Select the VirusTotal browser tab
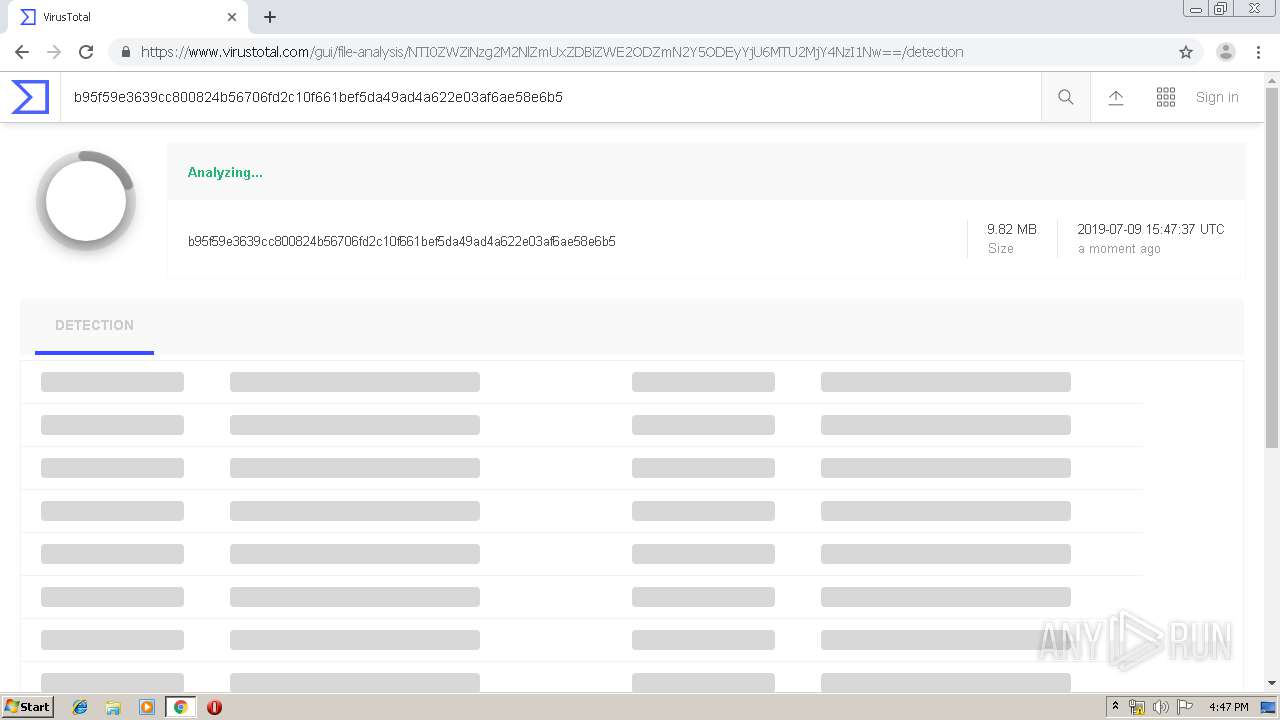This screenshot has height=720, width=1280. (128, 17)
